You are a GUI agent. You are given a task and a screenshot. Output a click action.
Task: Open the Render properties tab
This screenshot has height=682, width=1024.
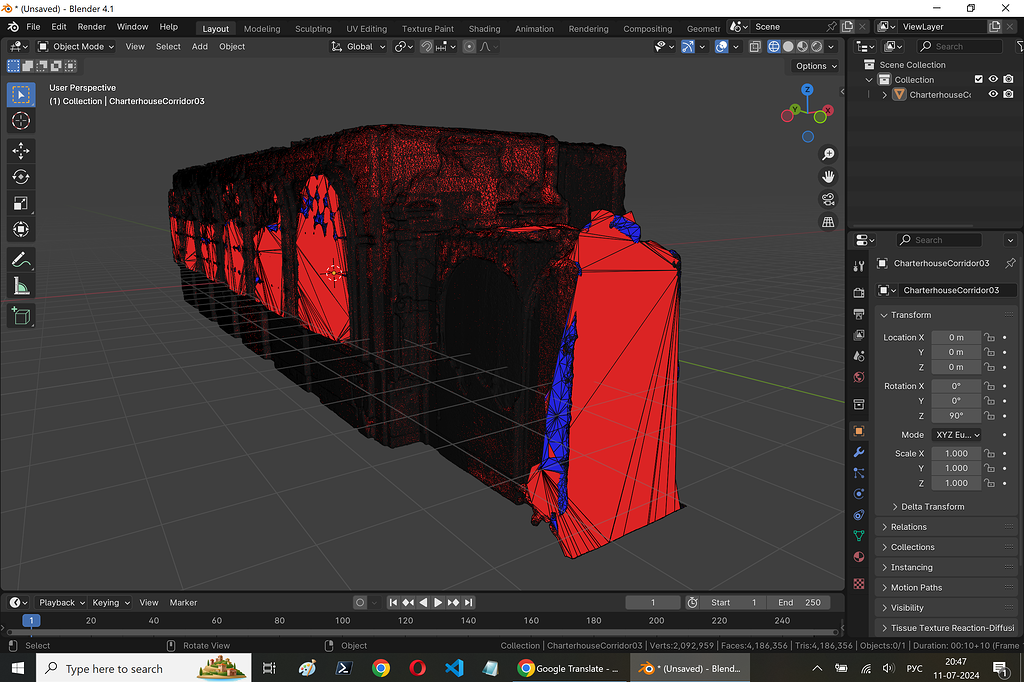click(858, 291)
